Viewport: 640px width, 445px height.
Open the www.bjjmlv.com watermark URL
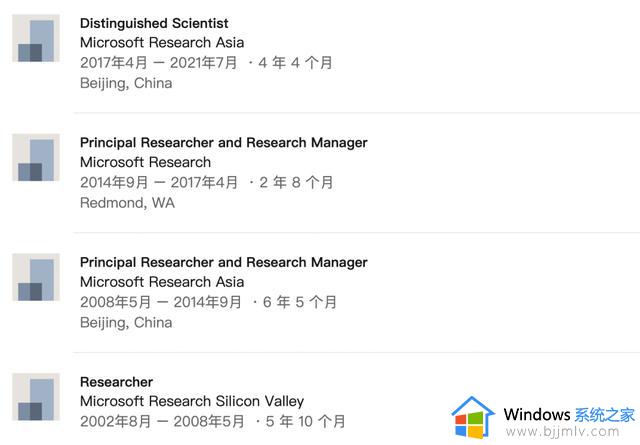pos(562,432)
